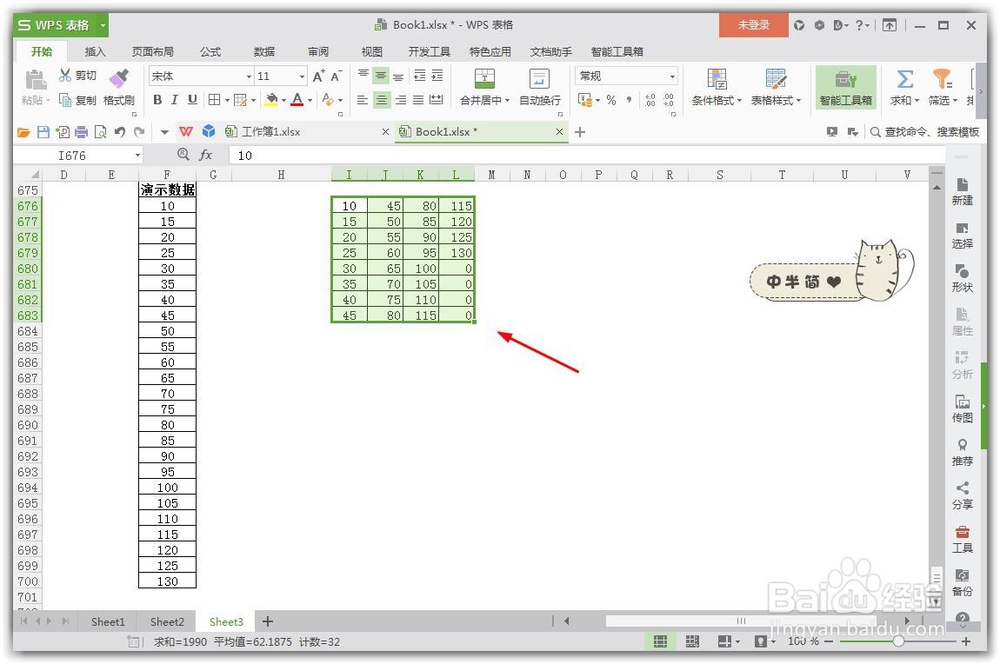The height and width of the screenshot is (664, 1000).
Task: Toggle Bold formatting
Action: click(x=158, y=100)
